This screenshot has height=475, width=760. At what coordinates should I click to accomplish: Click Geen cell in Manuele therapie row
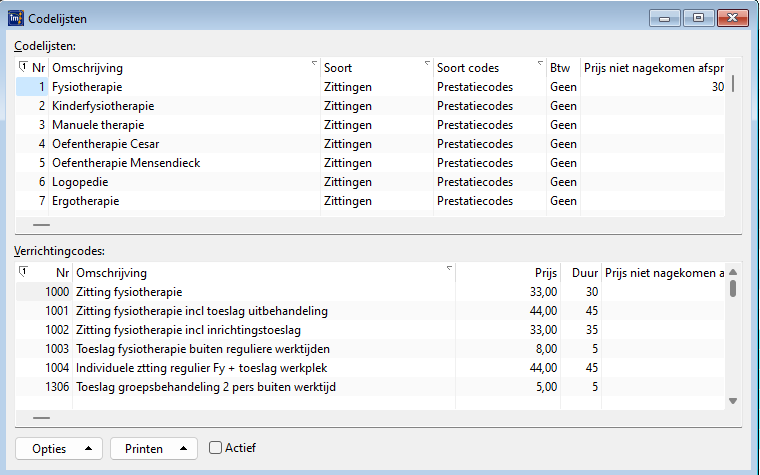tap(563, 125)
